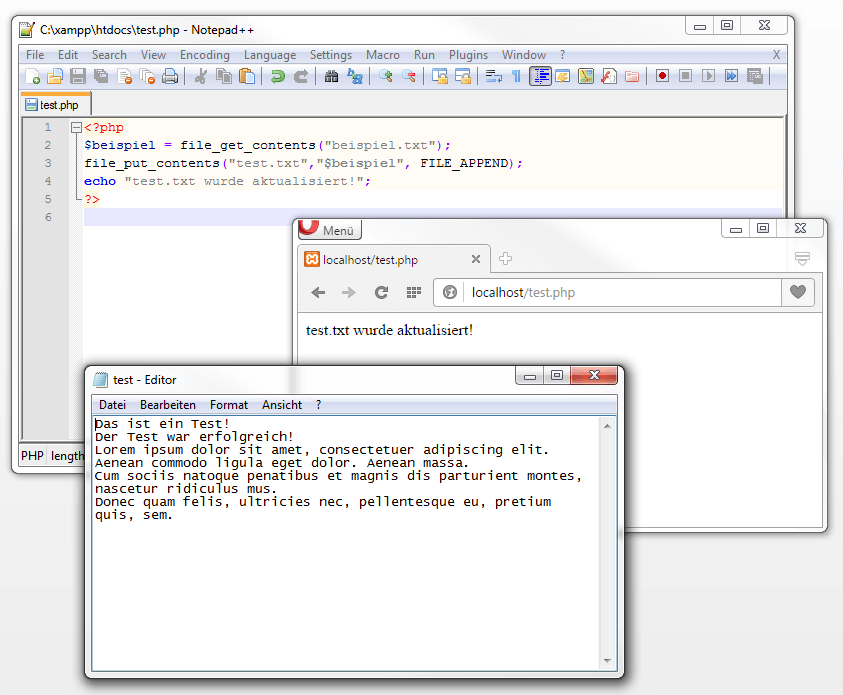Open the Opera Menü button
Image resolution: width=843 pixels, height=695 pixels.
330,230
